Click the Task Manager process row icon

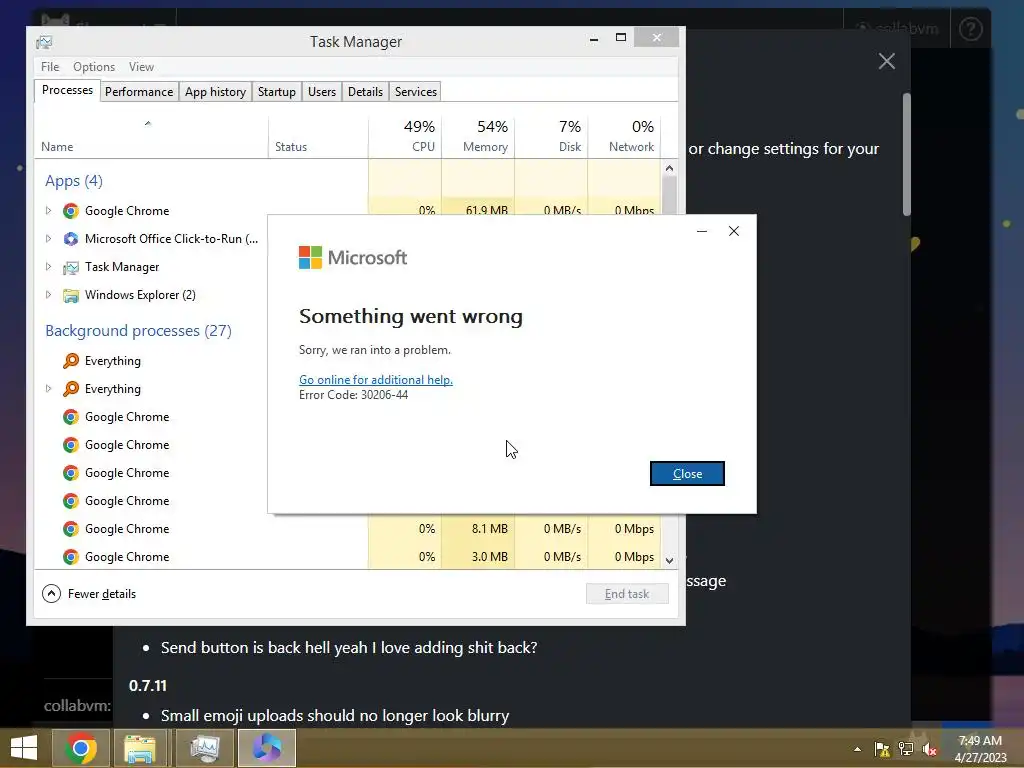(71, 267)
